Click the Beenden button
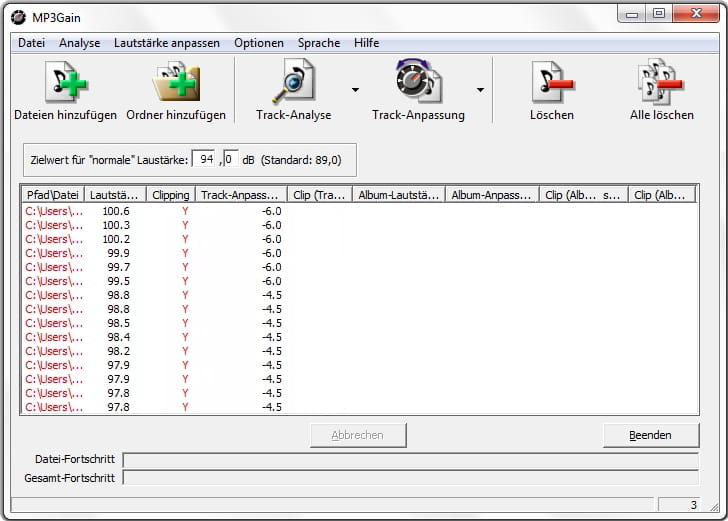 click(650, 435)
